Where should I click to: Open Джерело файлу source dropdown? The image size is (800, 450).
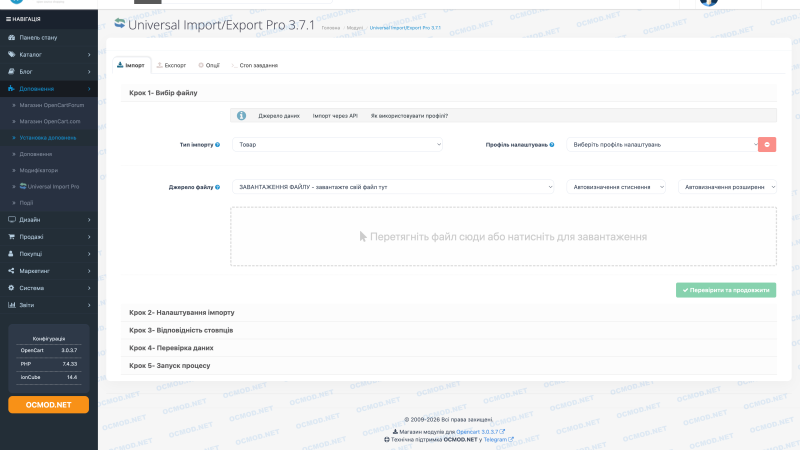tap(393, 187)
